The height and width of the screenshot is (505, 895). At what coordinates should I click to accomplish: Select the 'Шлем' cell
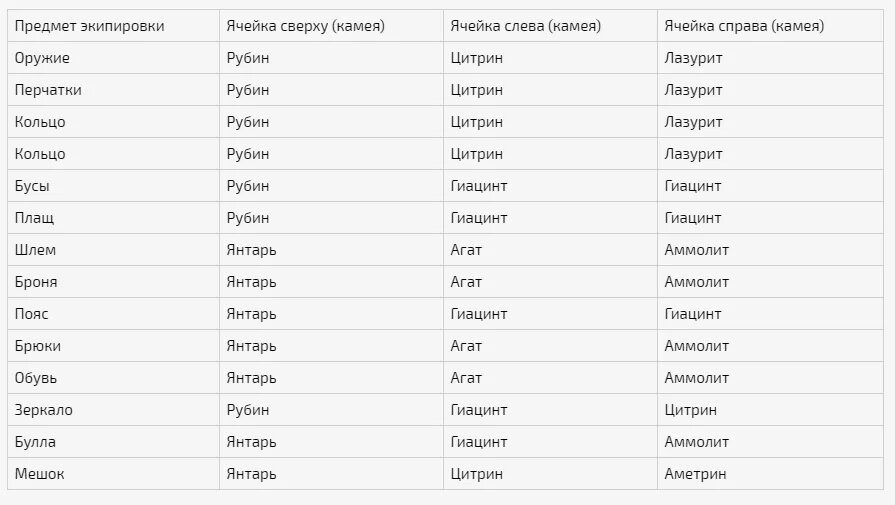coord(113,249)
